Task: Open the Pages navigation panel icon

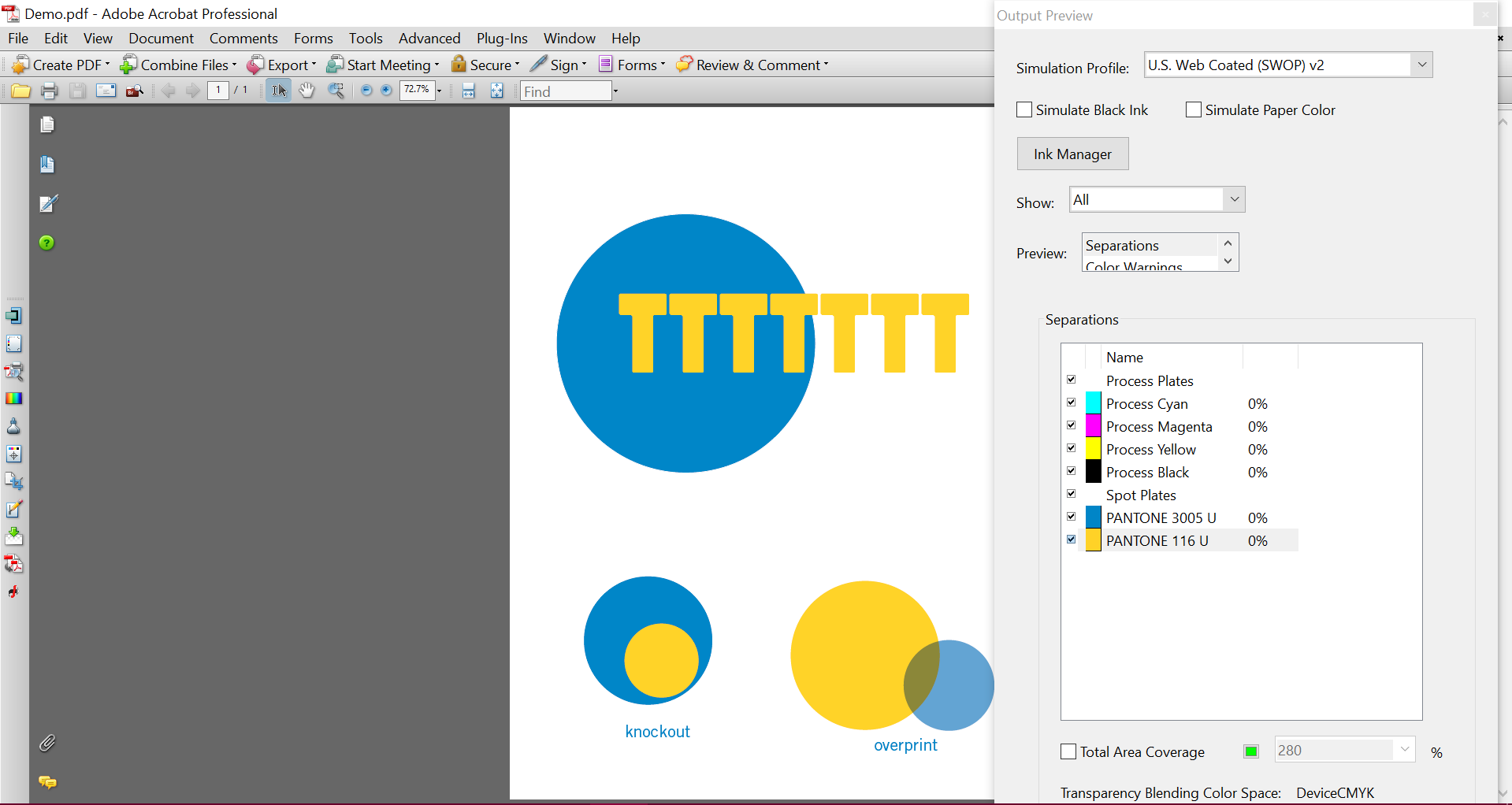Action: click(x=47, y=125)
